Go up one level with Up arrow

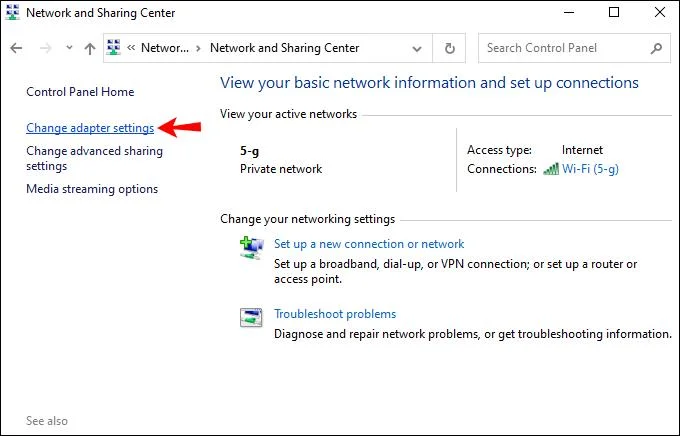point(90,48)
